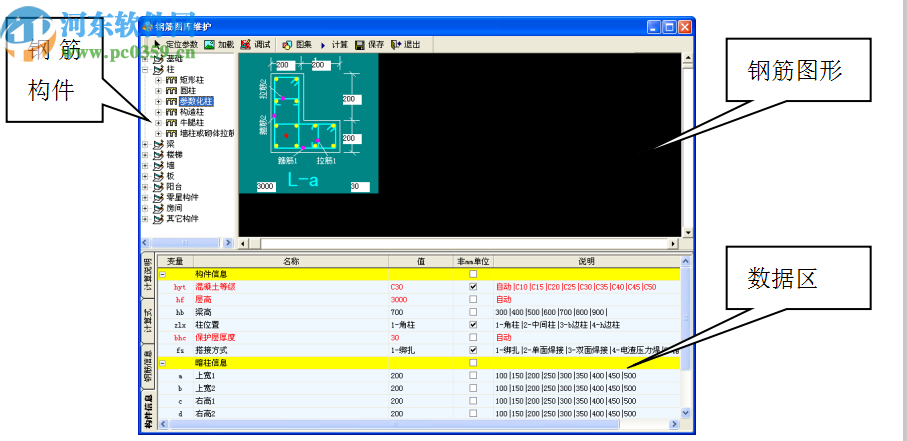The height and width of the screenshot is (441, 907).
Task: Expand the 阳台 tree node
Action: click(145, 186)
